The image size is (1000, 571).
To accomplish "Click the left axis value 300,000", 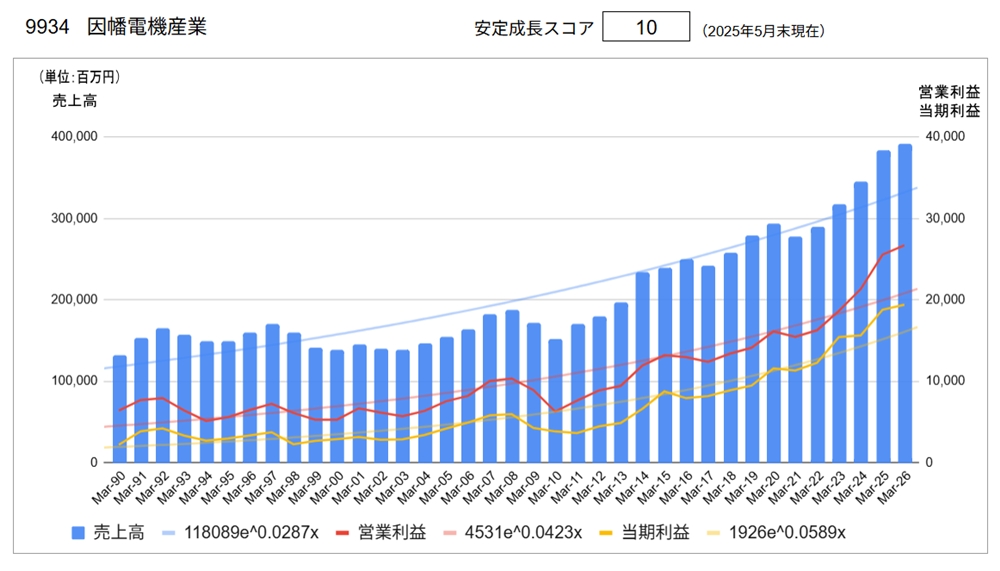I will click(x=75, y=218).
